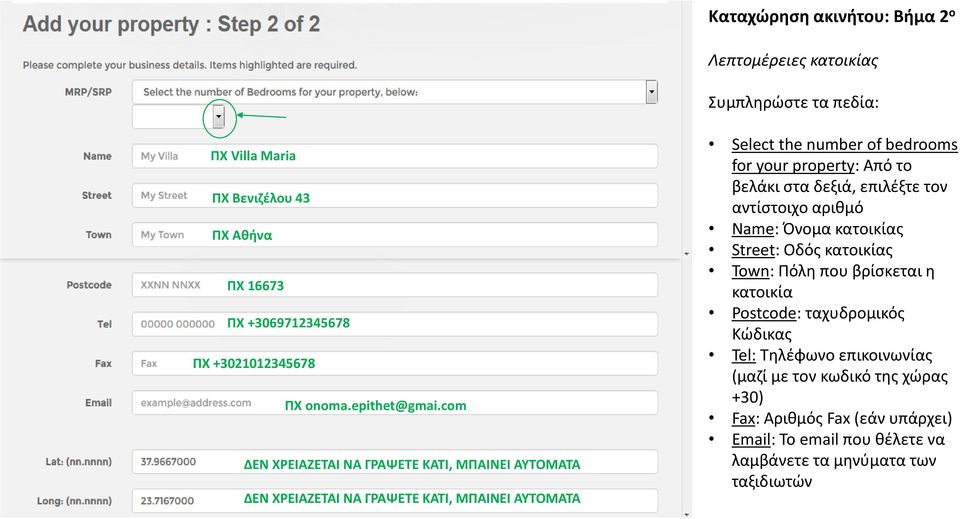960x519 pixels.
Task: Click the Long coordinate field
Action: (395, 501)
